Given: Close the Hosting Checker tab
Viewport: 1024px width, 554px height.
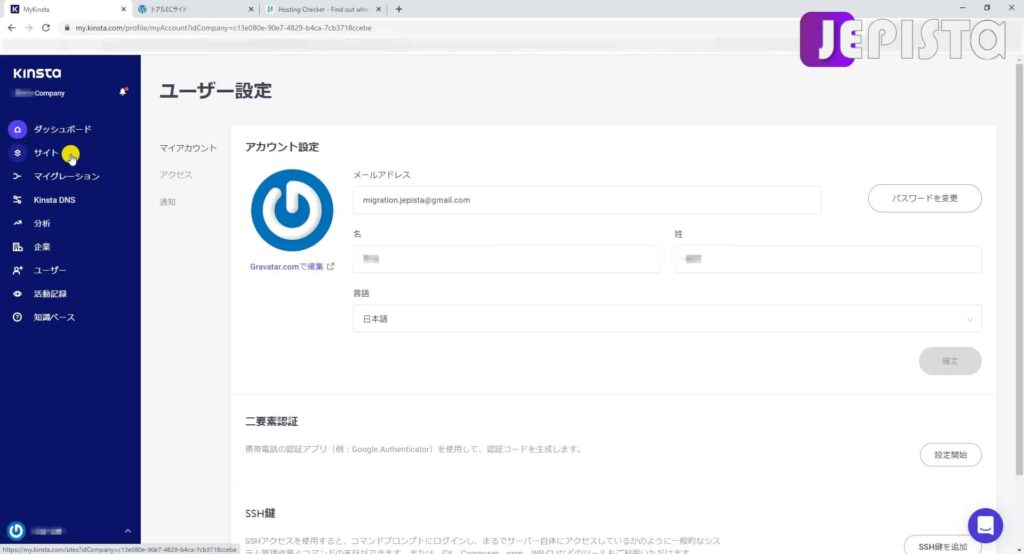Looking at the screenshot, I should 378,9.
